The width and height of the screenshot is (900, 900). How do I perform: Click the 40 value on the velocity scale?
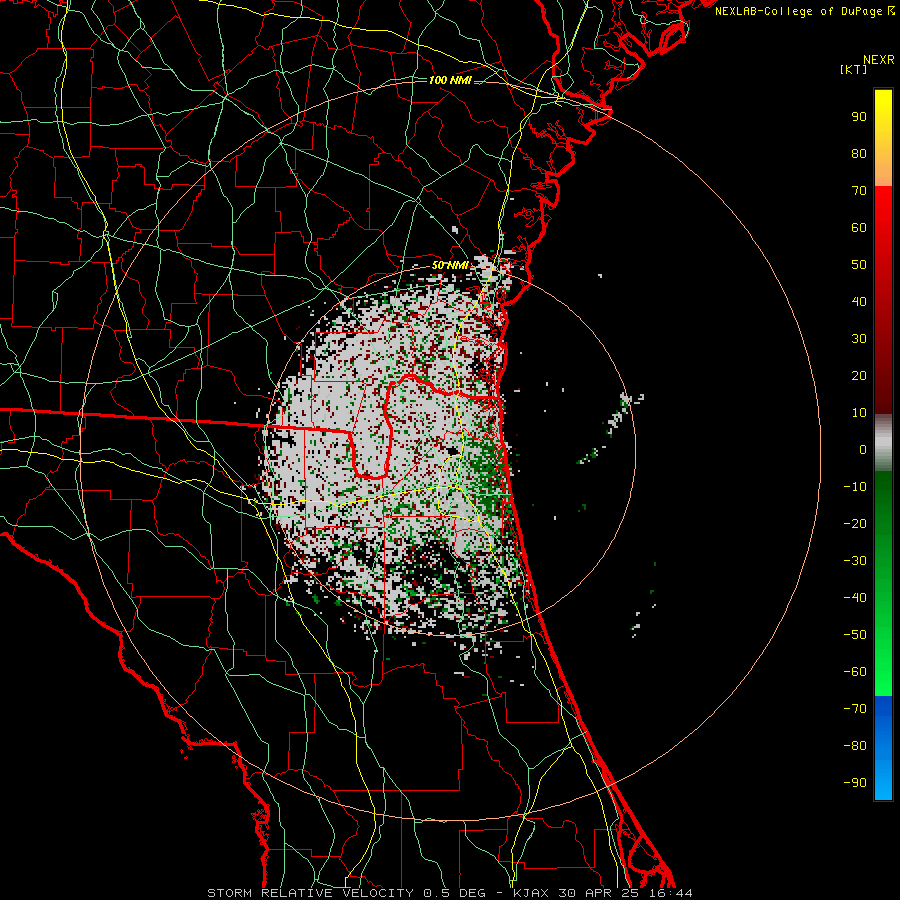pos(859,302)
